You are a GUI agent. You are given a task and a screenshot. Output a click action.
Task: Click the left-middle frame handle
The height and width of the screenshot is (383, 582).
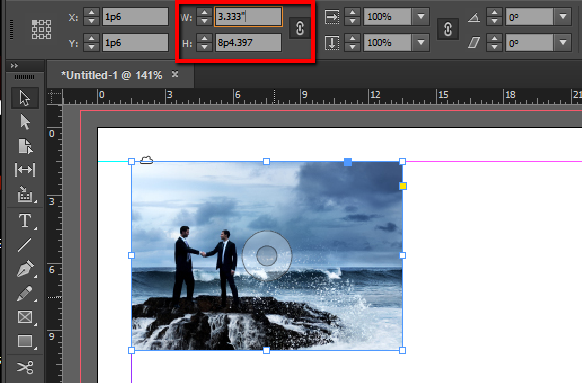(131, 255)
